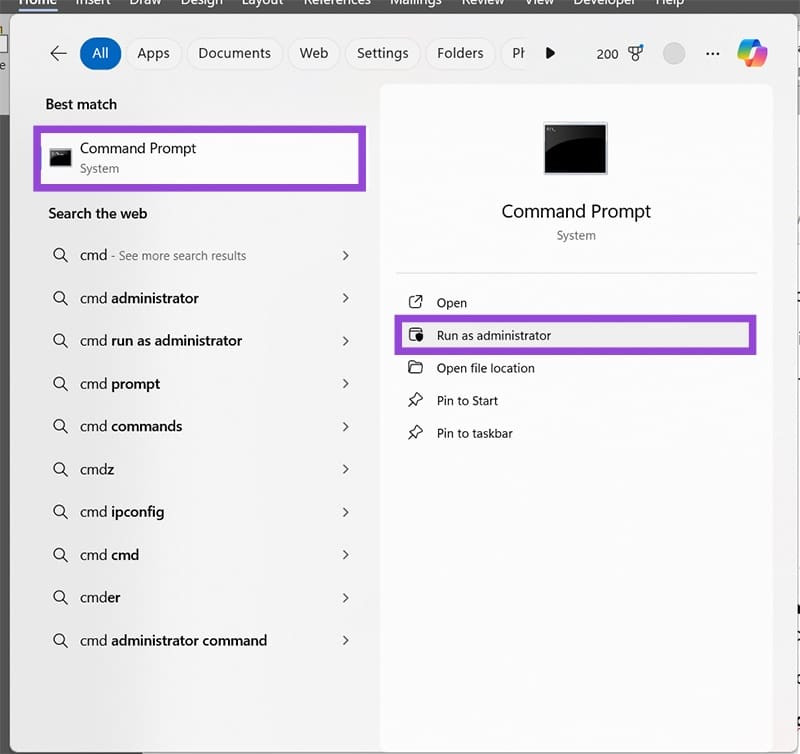Image resolution: width=800 pixels, height=754 pixels.
Task: Click the back arrow in search panel
Action: pos(58,54)
